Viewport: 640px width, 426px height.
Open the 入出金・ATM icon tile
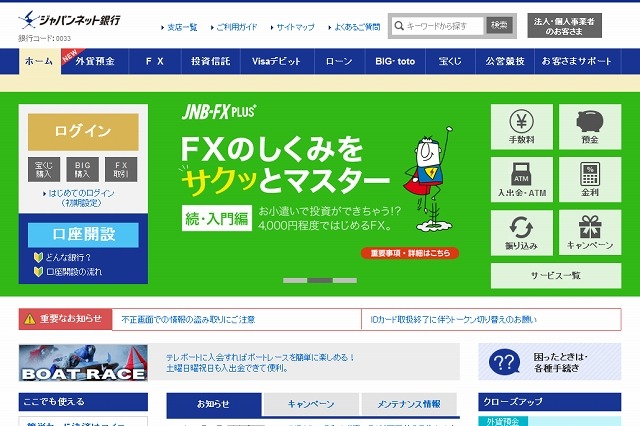(x=522, y=180)
